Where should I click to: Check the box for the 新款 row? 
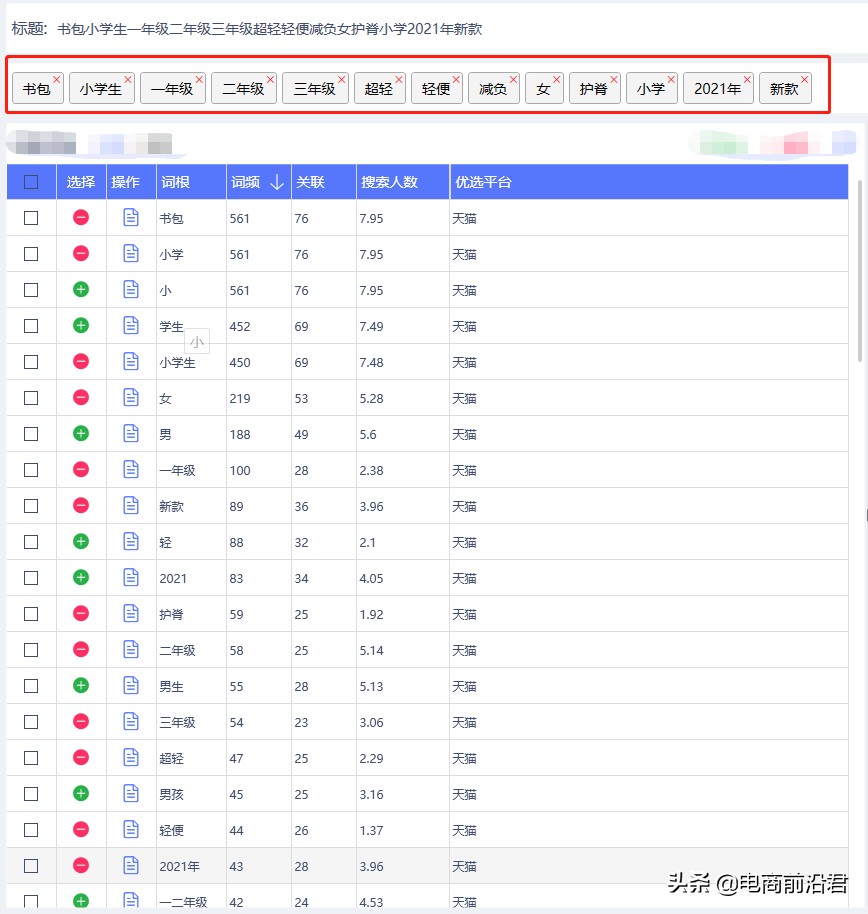coord(31,506)
